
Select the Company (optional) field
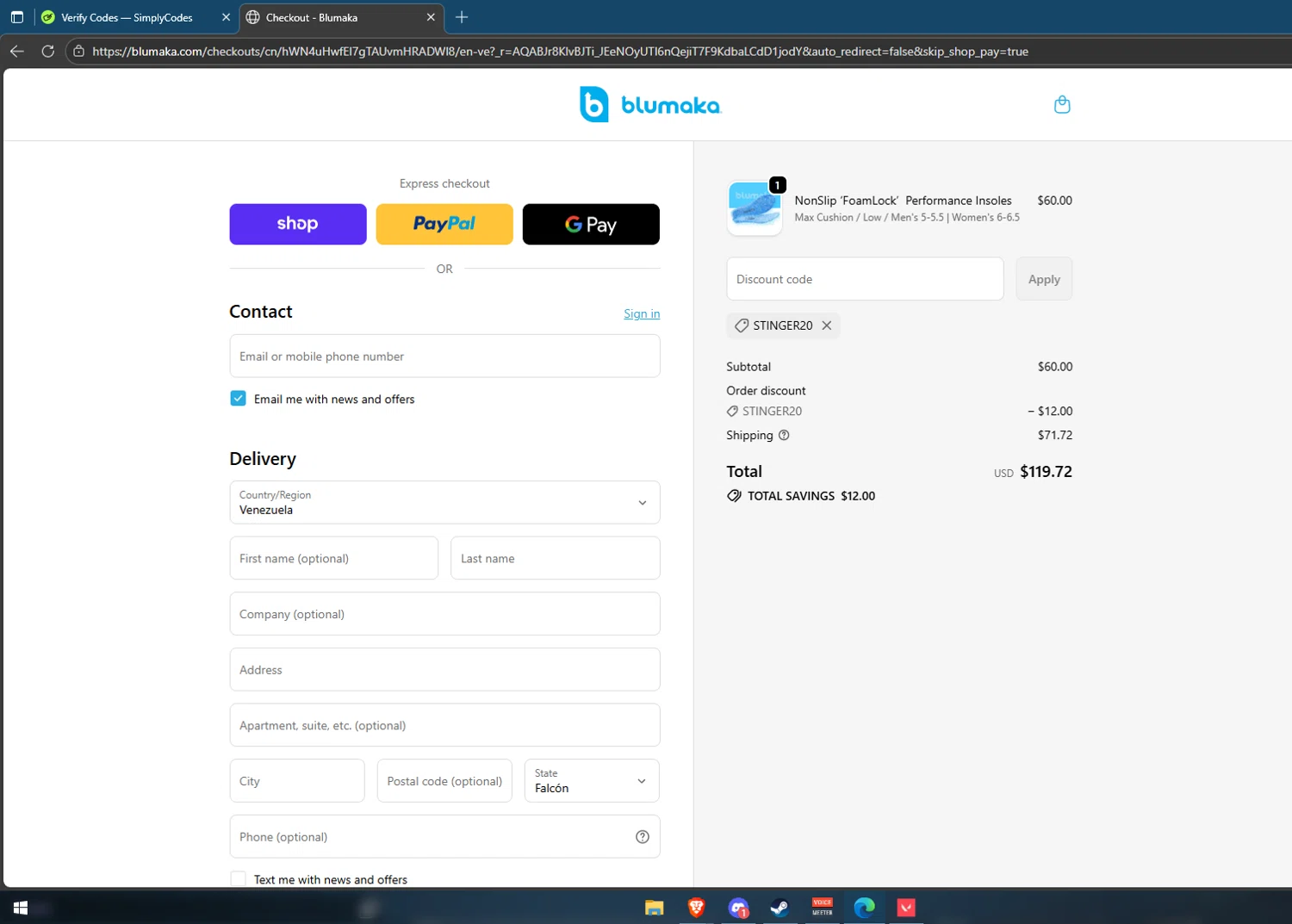tap(444, 614)
